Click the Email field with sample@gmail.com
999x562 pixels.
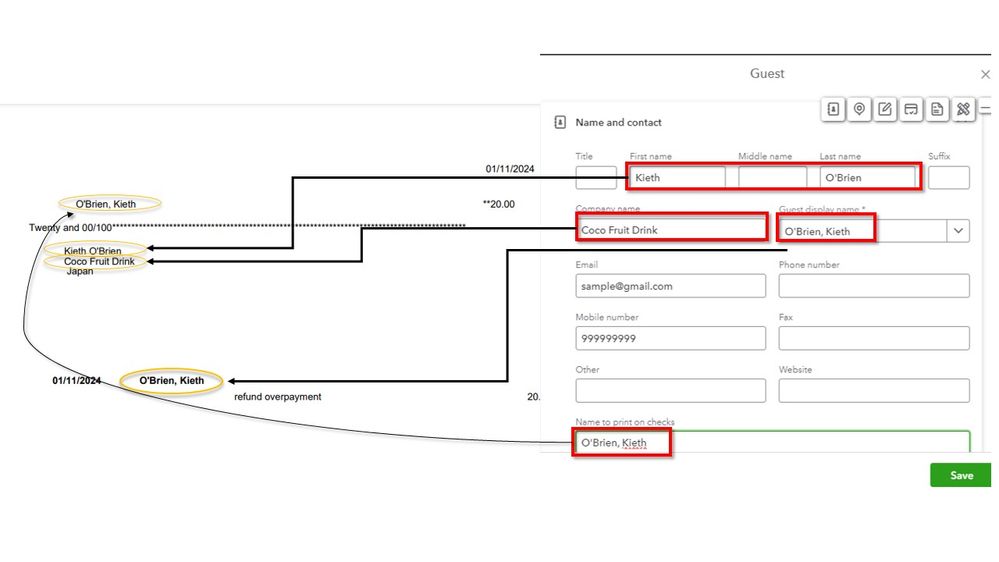tap(670, 286)
